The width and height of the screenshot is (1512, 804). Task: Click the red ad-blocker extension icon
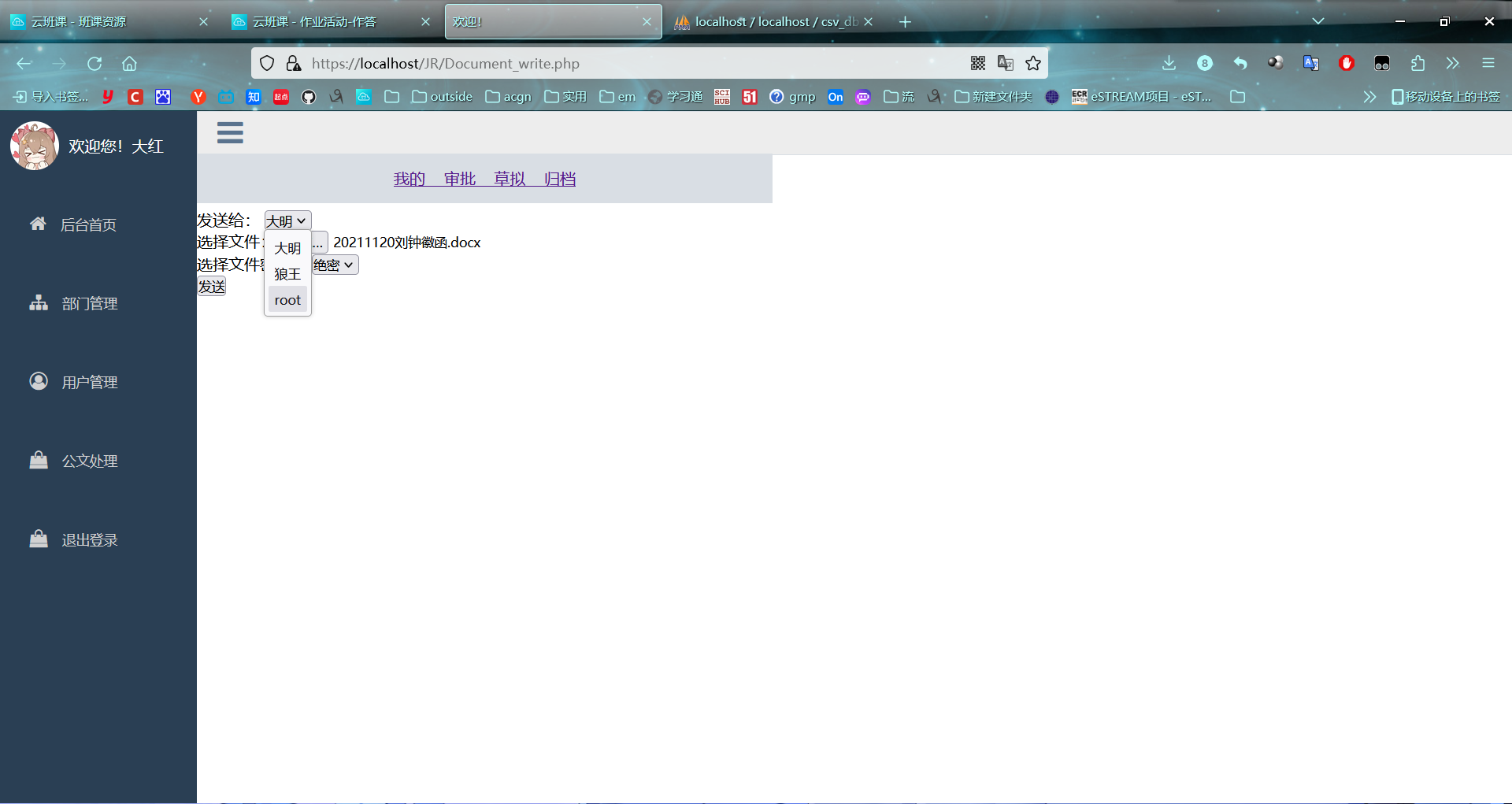[x=1346, y=64]
